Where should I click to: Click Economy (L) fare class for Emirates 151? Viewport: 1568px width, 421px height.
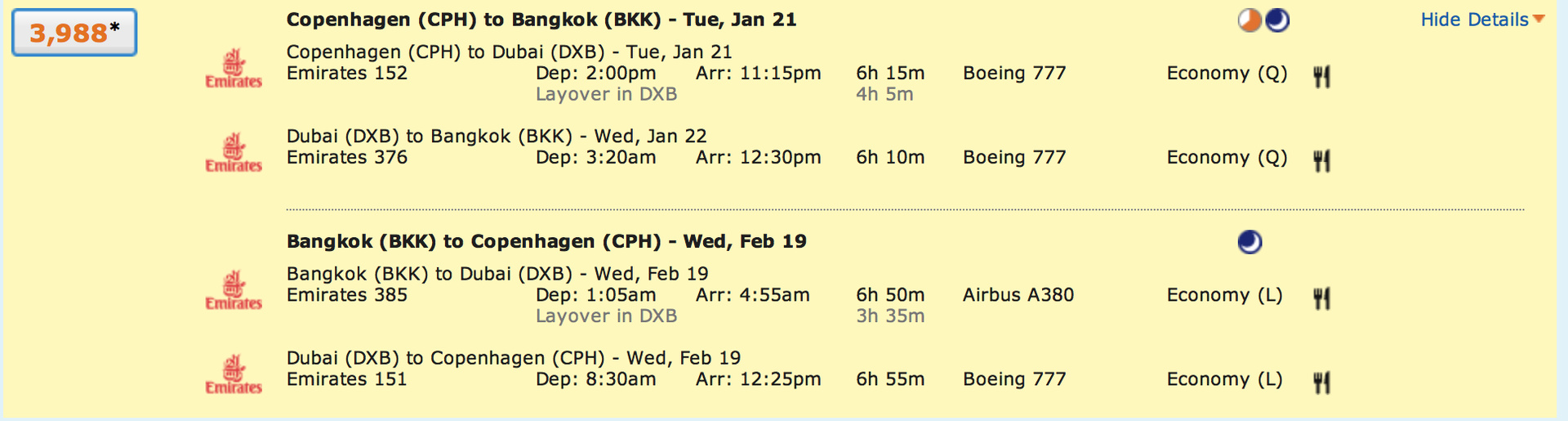coord(1224,379)
